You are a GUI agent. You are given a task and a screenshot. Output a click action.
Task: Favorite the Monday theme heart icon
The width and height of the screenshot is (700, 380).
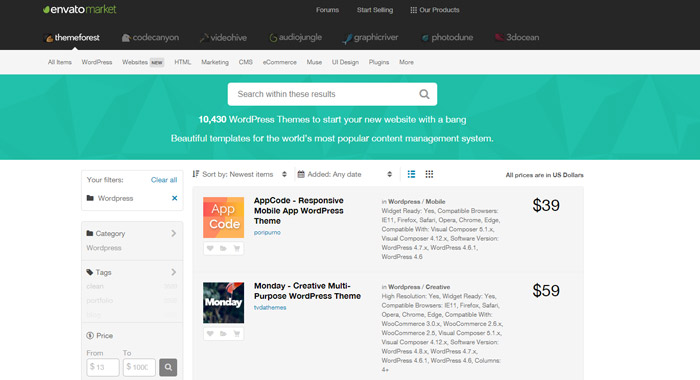pyautogui.click(x=210, y=334)
